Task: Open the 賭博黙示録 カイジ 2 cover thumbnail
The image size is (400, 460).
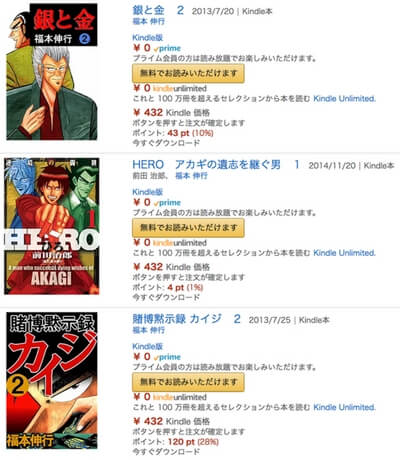Action: 52,380
